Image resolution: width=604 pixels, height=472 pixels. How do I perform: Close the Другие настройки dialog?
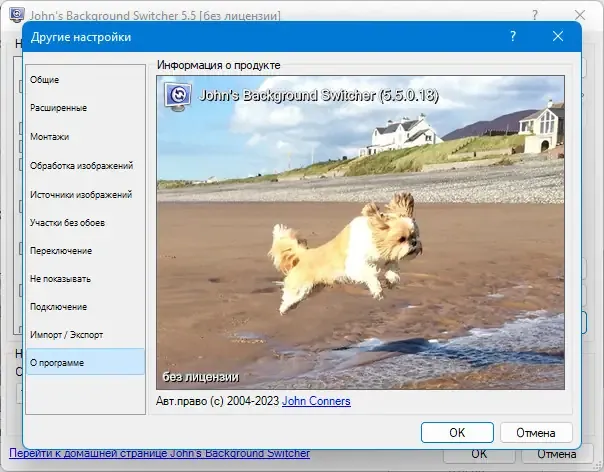(x=558, y=37)
